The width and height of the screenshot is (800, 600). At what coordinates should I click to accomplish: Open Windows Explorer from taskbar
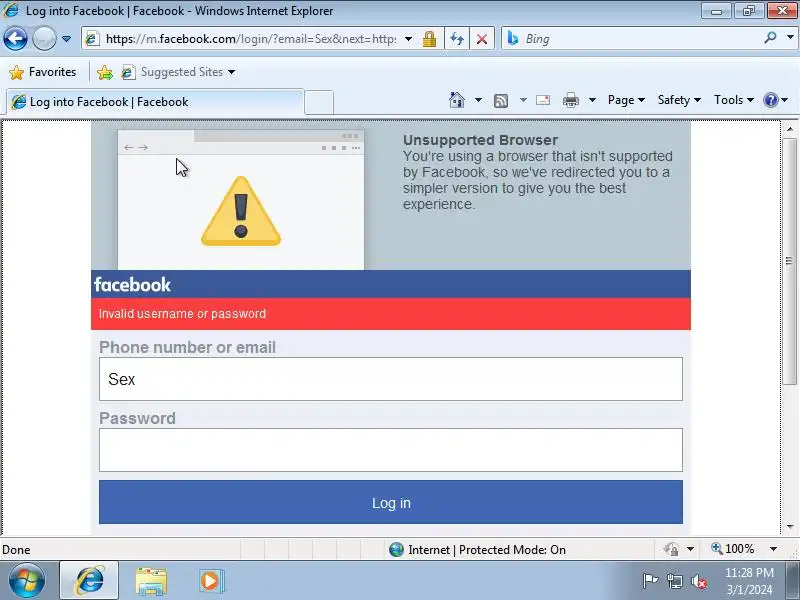[151, 581]
